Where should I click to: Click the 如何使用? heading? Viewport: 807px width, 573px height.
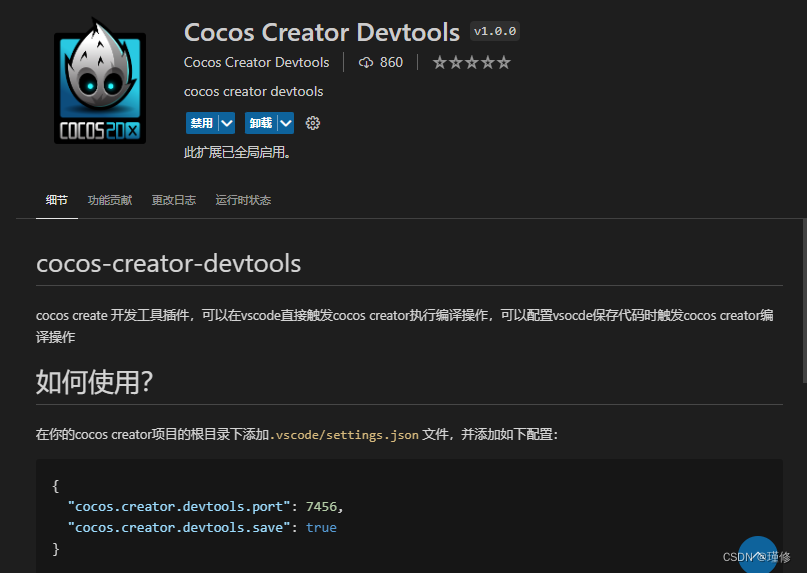click(94, 382)
